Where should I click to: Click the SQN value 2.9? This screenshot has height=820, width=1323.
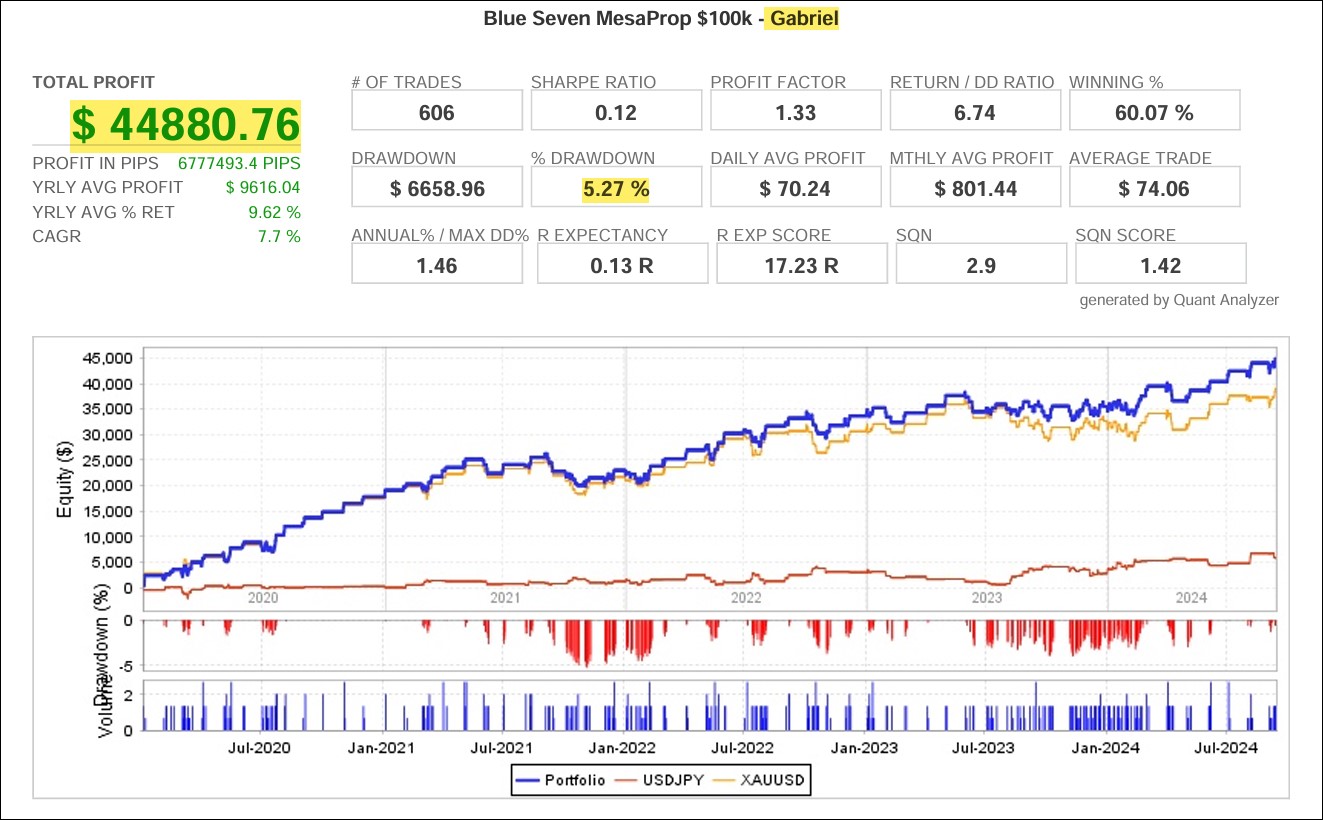click(x=980, y=265)
